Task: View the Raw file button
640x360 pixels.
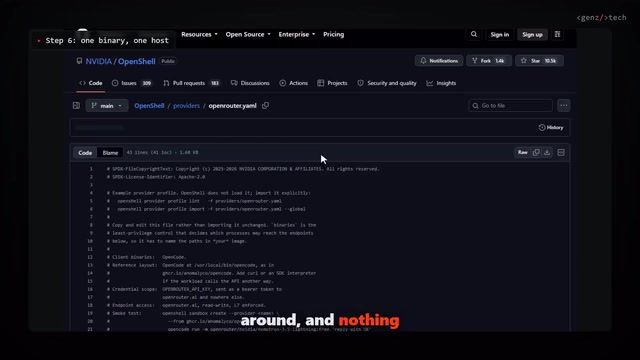Action: click(x=522, y=152)
